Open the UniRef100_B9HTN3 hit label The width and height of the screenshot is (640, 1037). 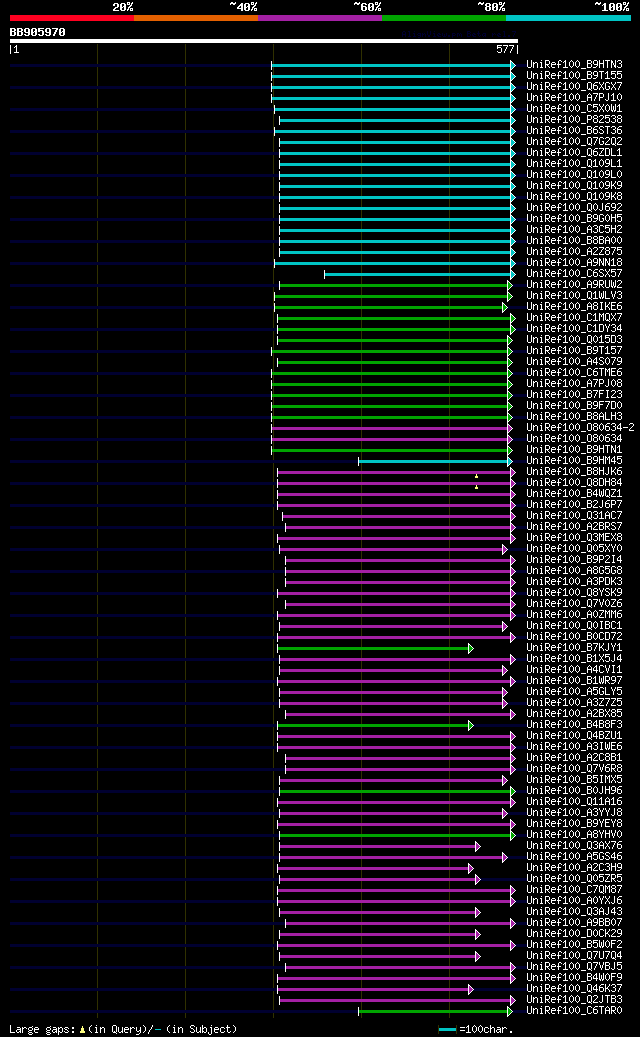(574, 65)
